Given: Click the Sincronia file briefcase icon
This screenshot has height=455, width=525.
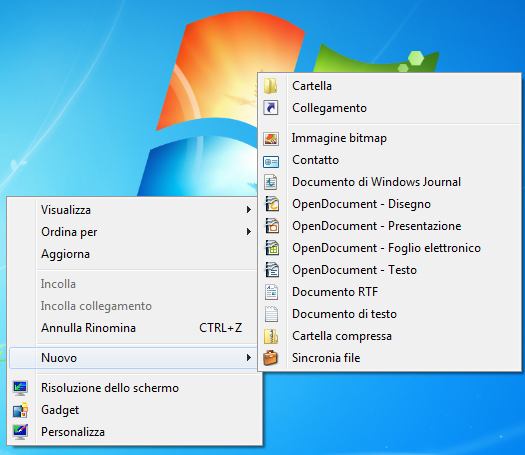Looking at the screenshot, I should (271, 357).
